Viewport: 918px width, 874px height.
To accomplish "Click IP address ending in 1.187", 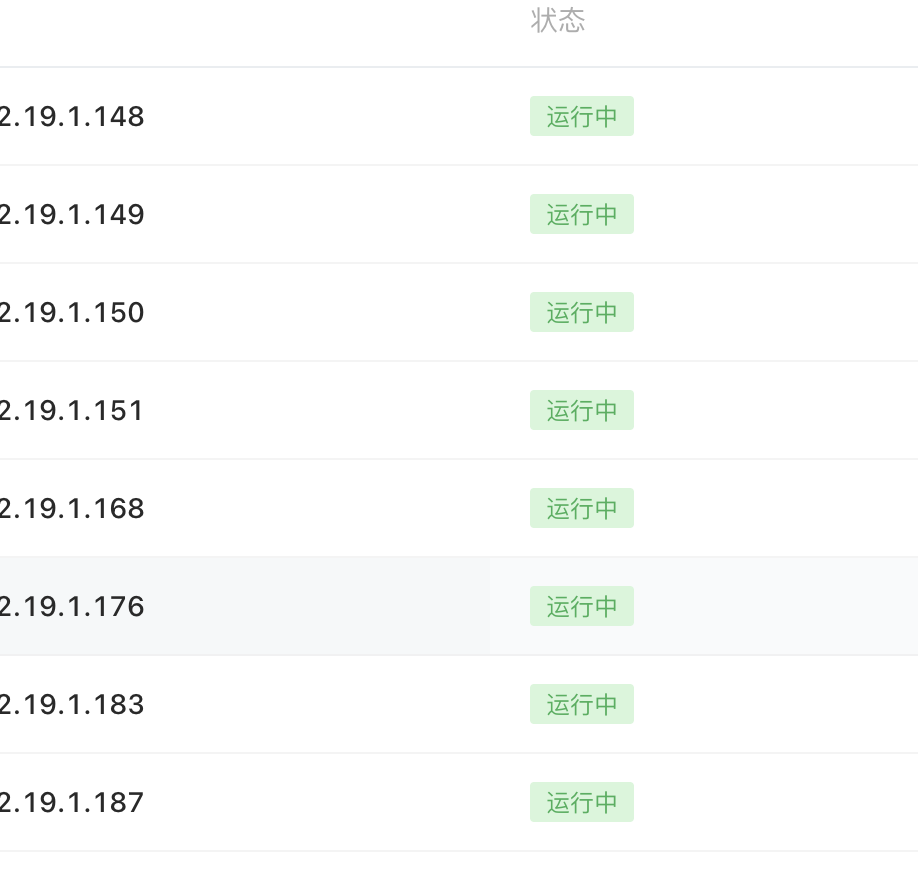I will pos(72,803).
